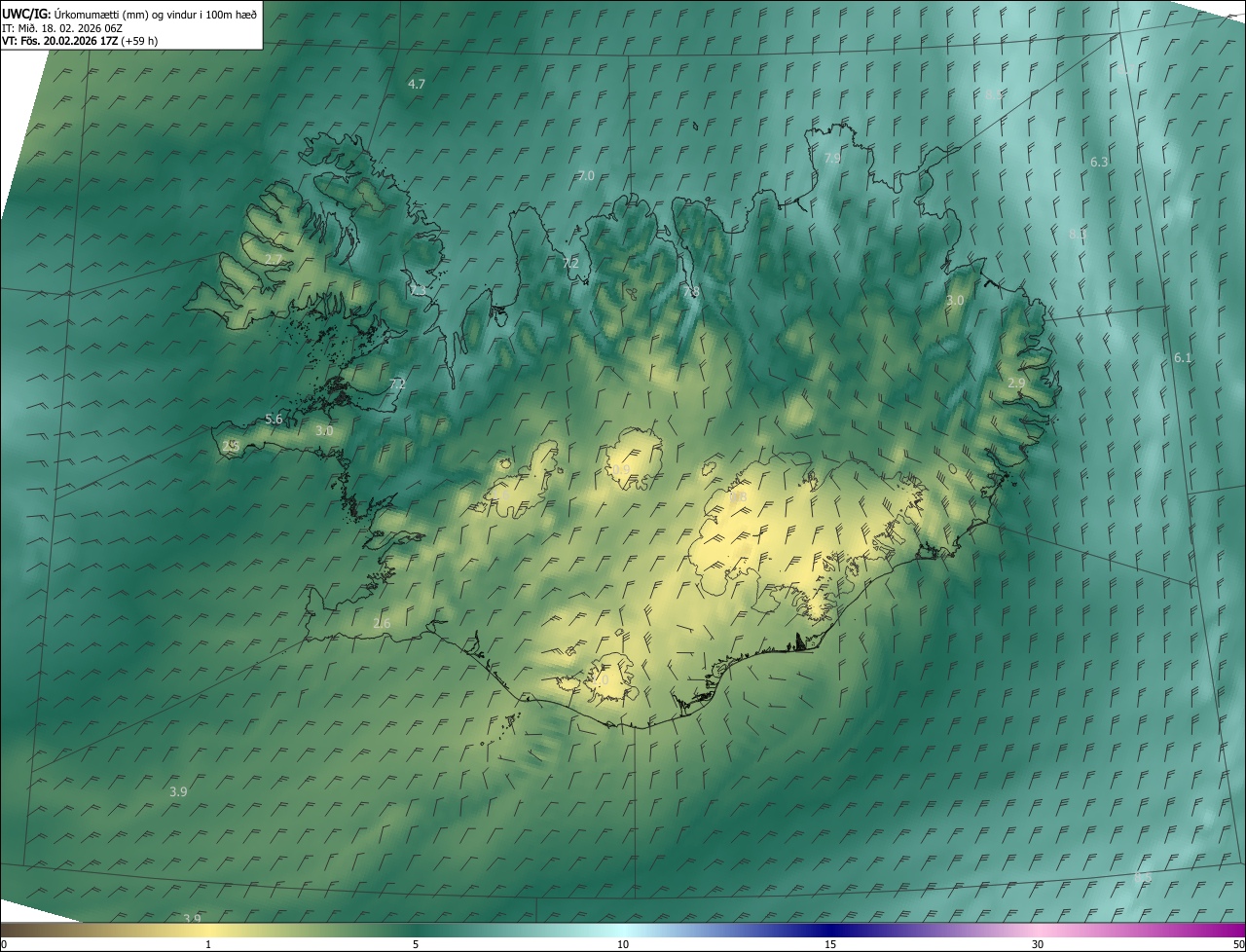The image size is (1246, 952).
Task: Click the 2.9 value label in the Eastfjords
Action: click(x=1016, y=384)
